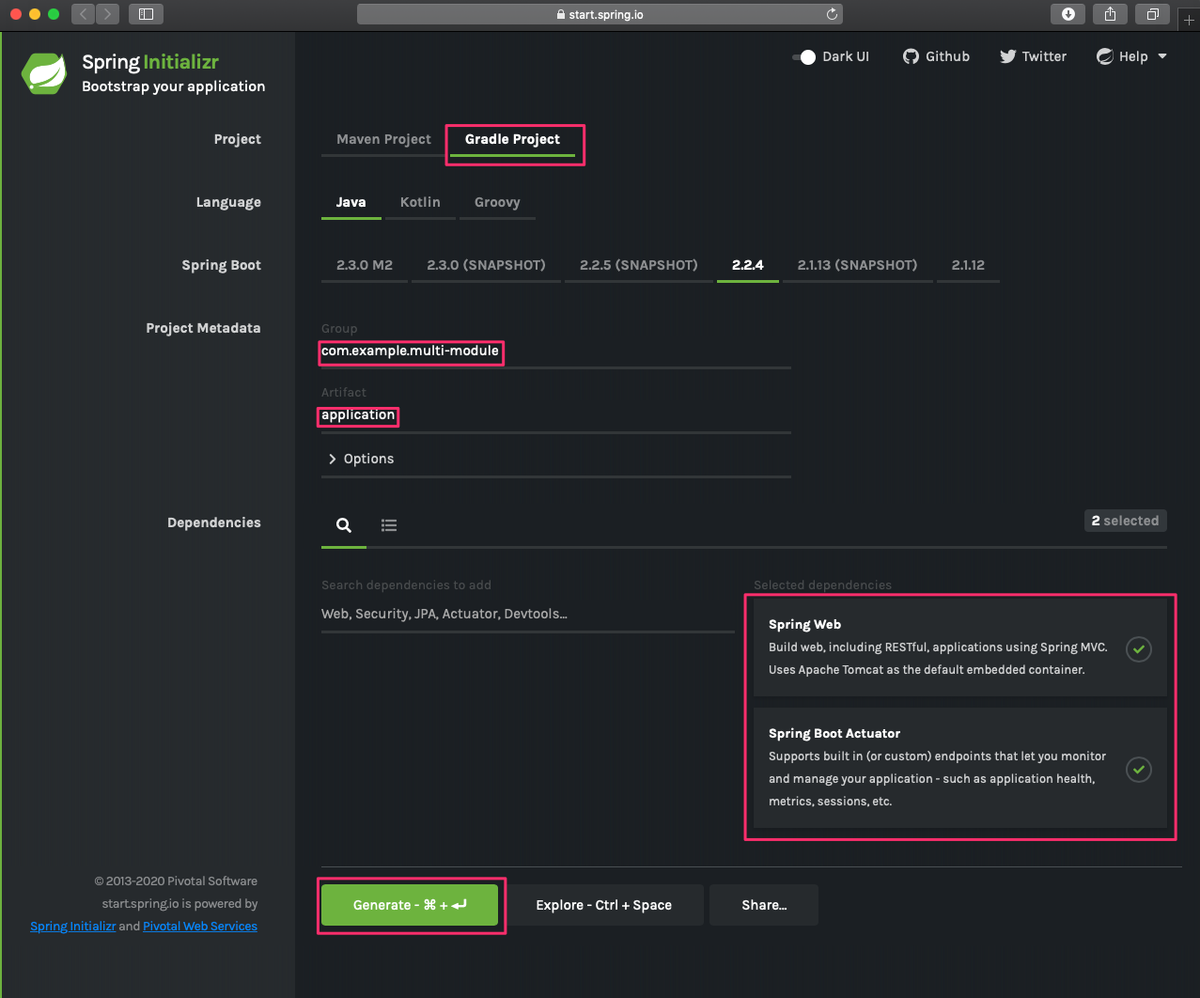Expand the Options section
The image size is (1200, 998).
(361, 459)
